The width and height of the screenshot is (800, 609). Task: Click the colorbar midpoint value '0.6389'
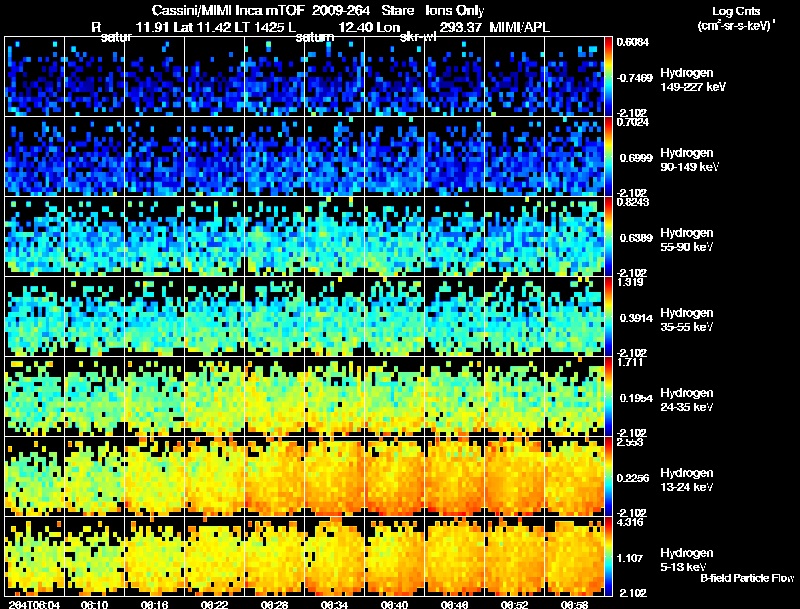pyautogui.click(x=636, y=238)
